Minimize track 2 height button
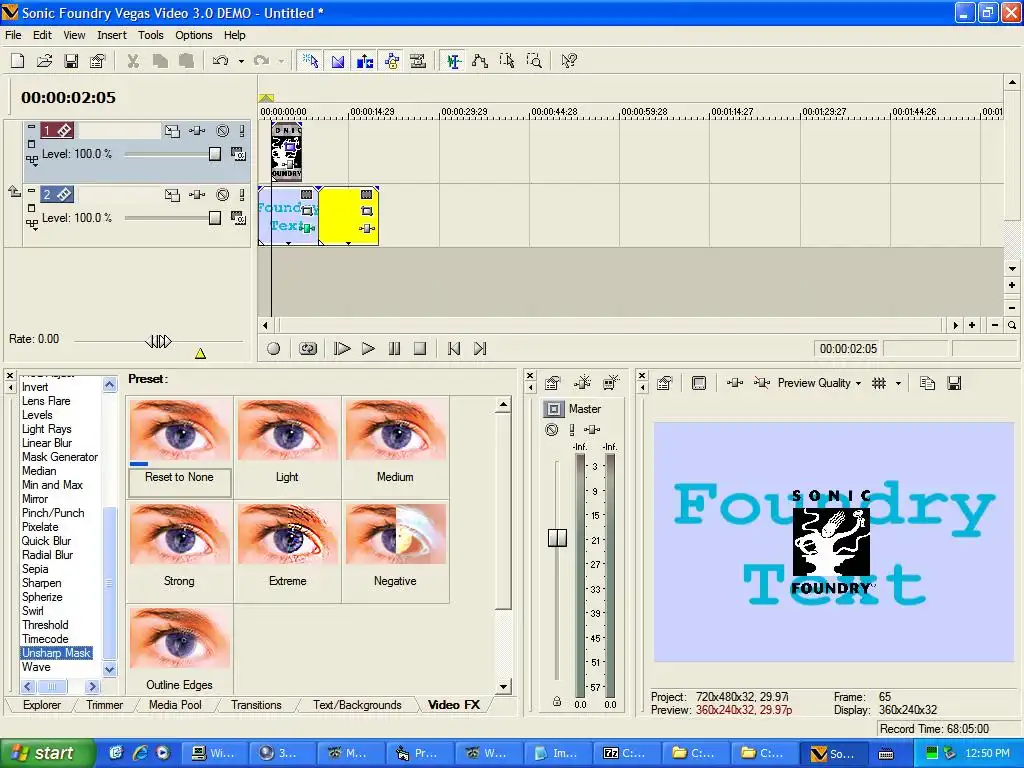 tap(31, 191)
